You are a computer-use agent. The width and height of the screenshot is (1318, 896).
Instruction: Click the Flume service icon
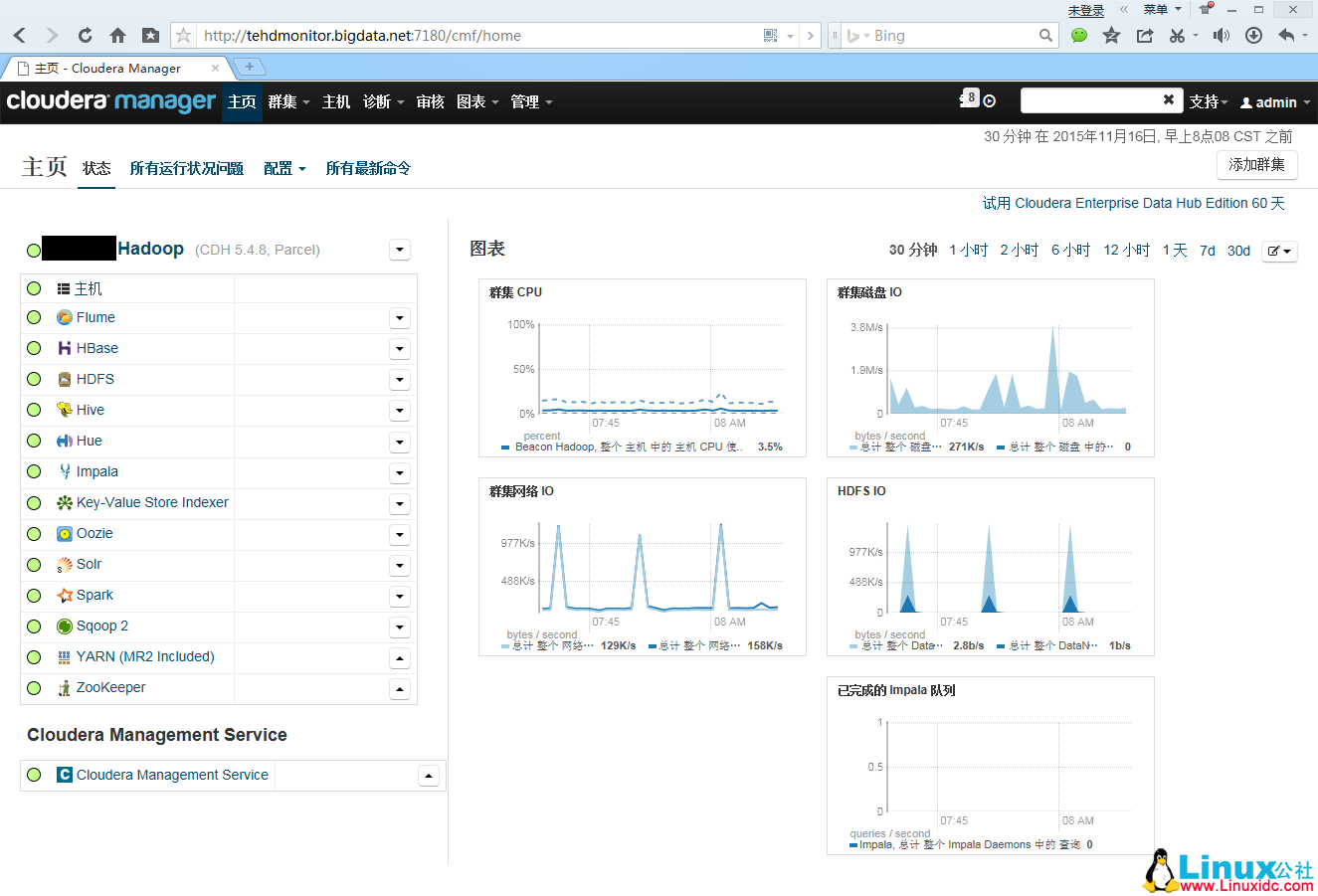[62, 317]
